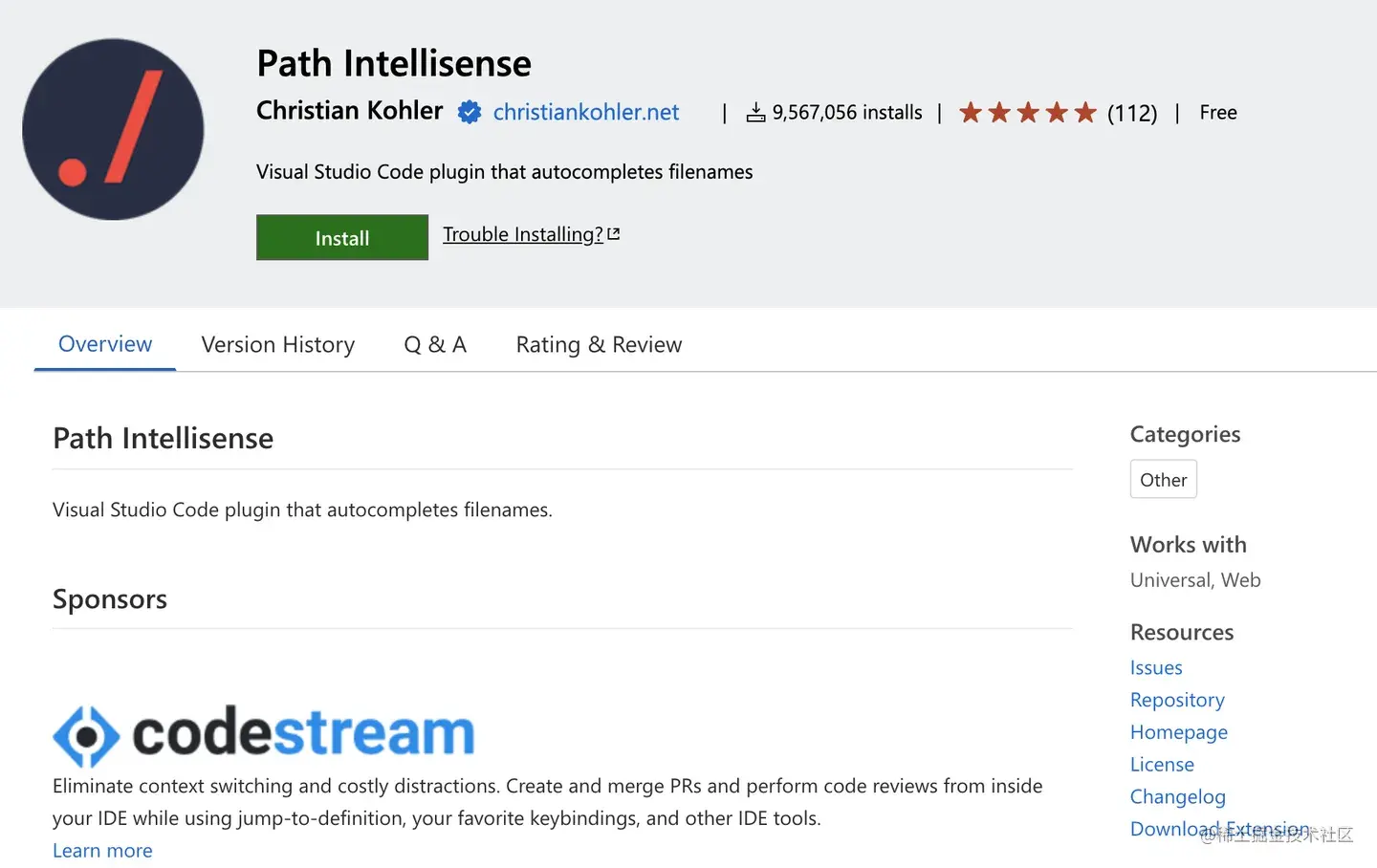Click the 9,567,056 installs text
The width and height of the screenshot is (1377, 868).
(847, 113)
